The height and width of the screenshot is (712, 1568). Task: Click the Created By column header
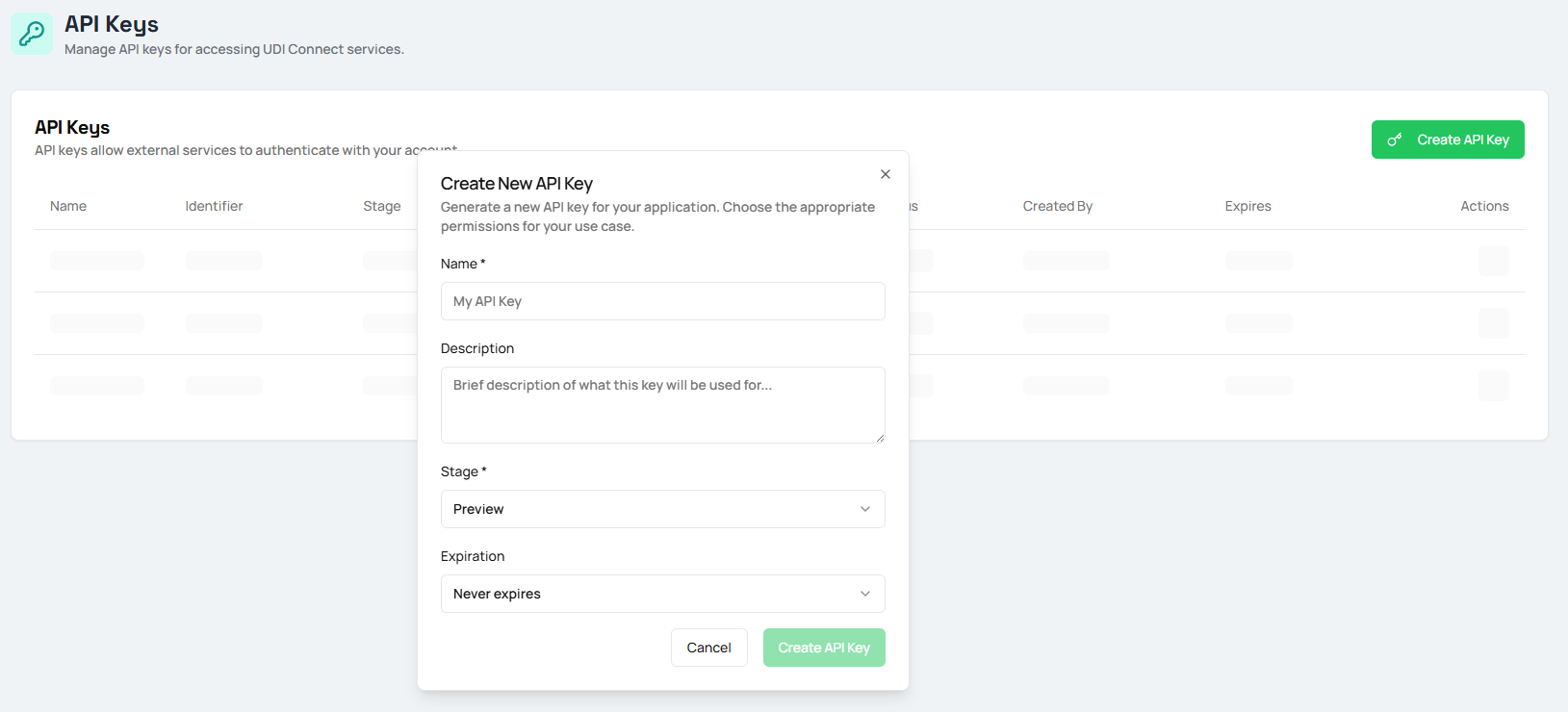(1057, 205)
